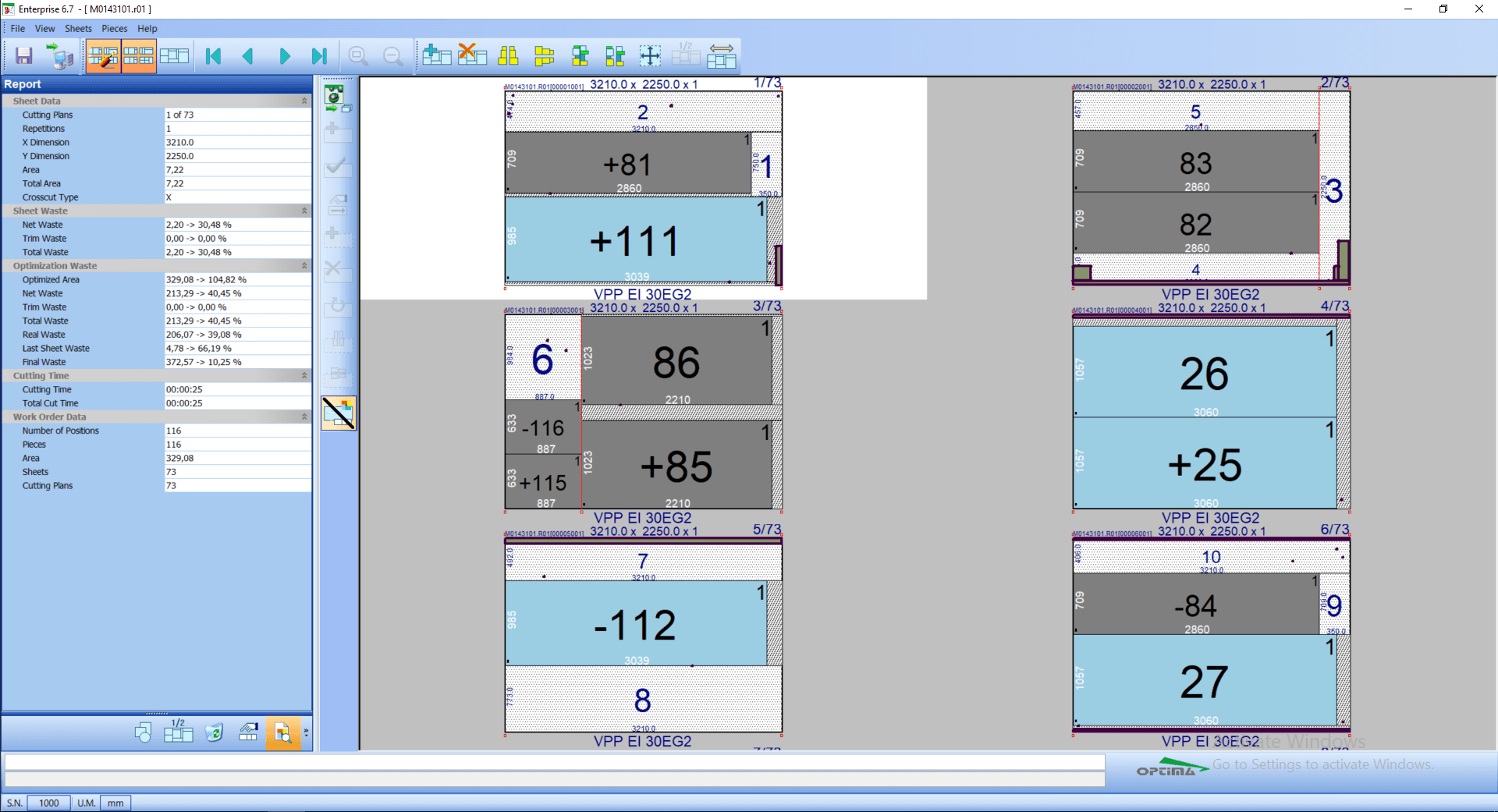Collapse the Cutting Time section

coord(304,376)
